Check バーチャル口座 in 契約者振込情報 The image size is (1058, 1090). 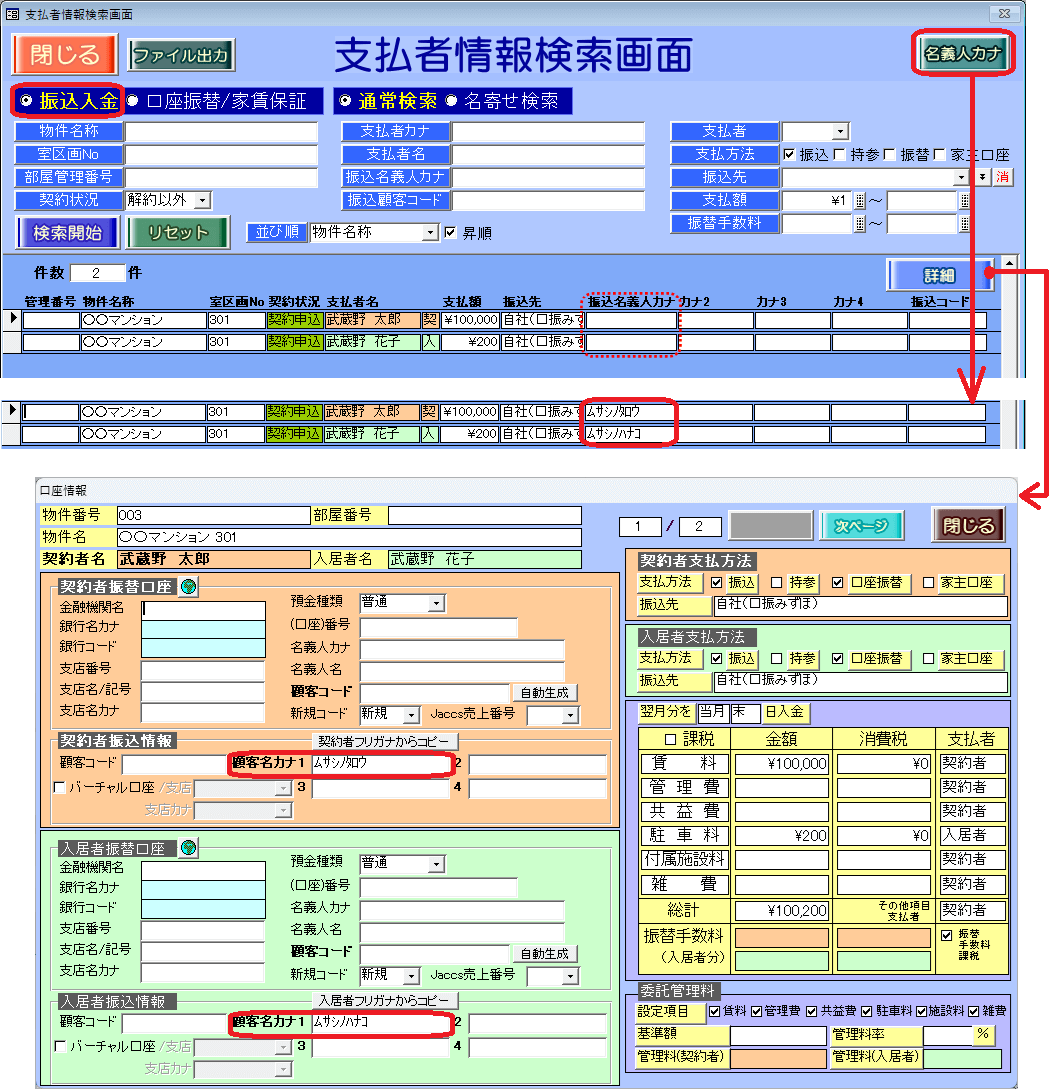(x=60, y=787)
